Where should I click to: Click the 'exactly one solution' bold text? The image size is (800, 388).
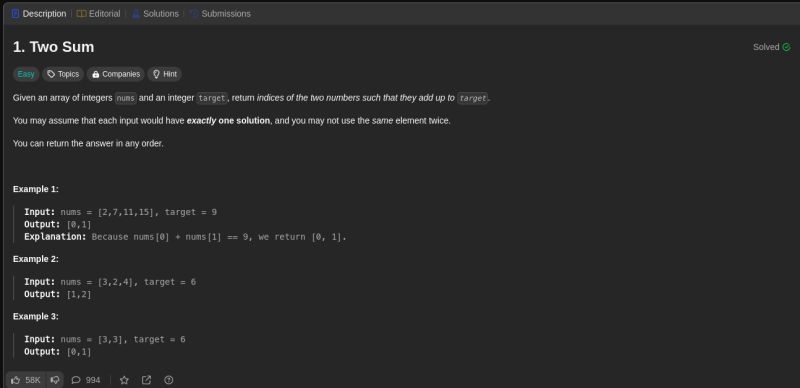pos(228,121)
